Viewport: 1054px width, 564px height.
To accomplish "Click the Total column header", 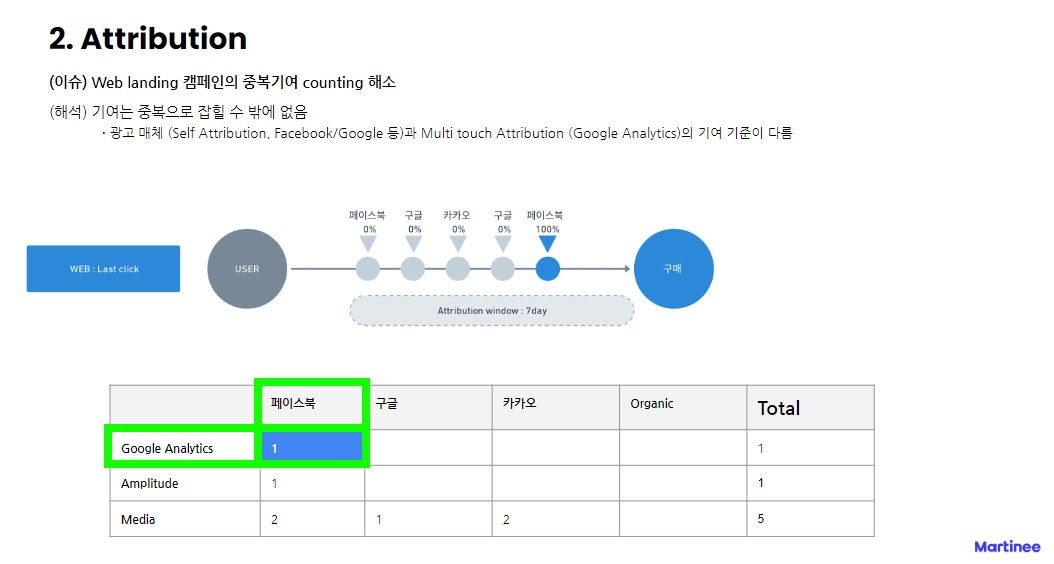I will (x=811, y=407).
